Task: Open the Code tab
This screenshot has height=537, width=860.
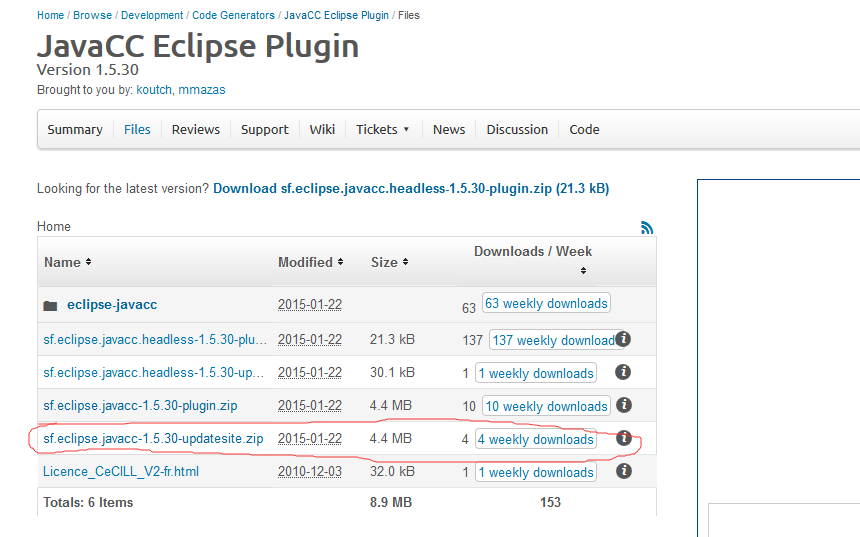Action: pos(584,129)
